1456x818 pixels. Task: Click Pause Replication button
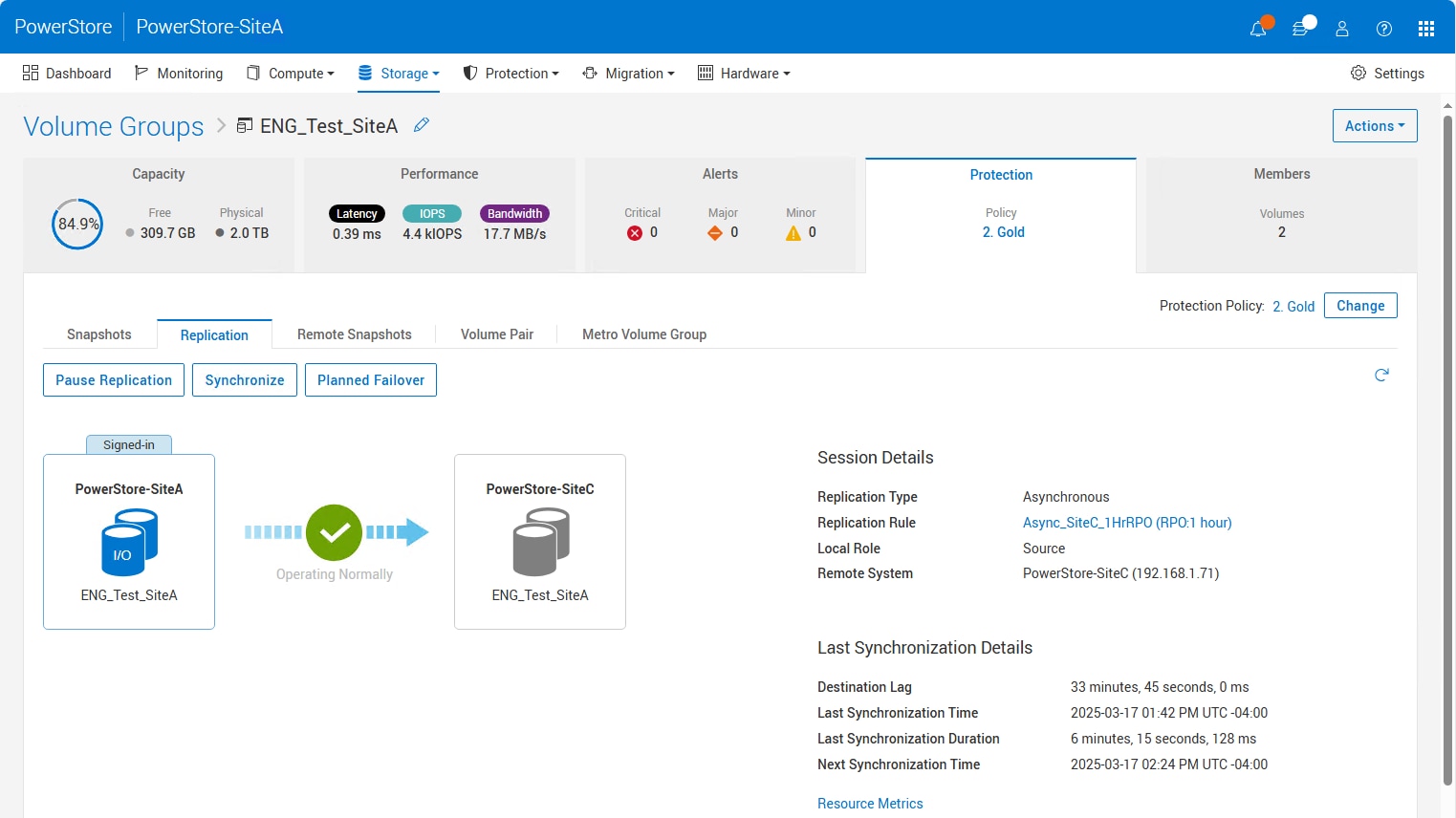[114, 380]
